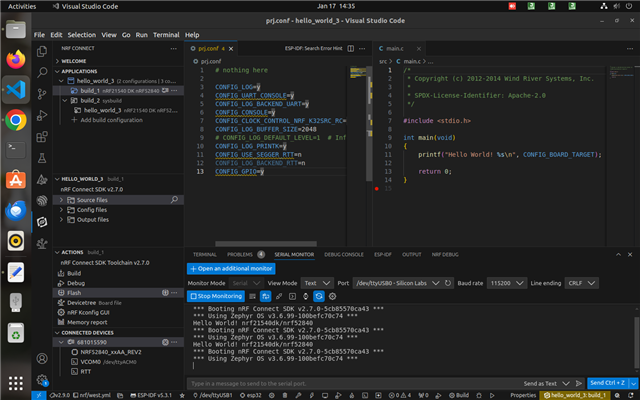Viewport: 640px width, 400px height.
Task: Show Applications grid in dock
Action: [16, 383]
